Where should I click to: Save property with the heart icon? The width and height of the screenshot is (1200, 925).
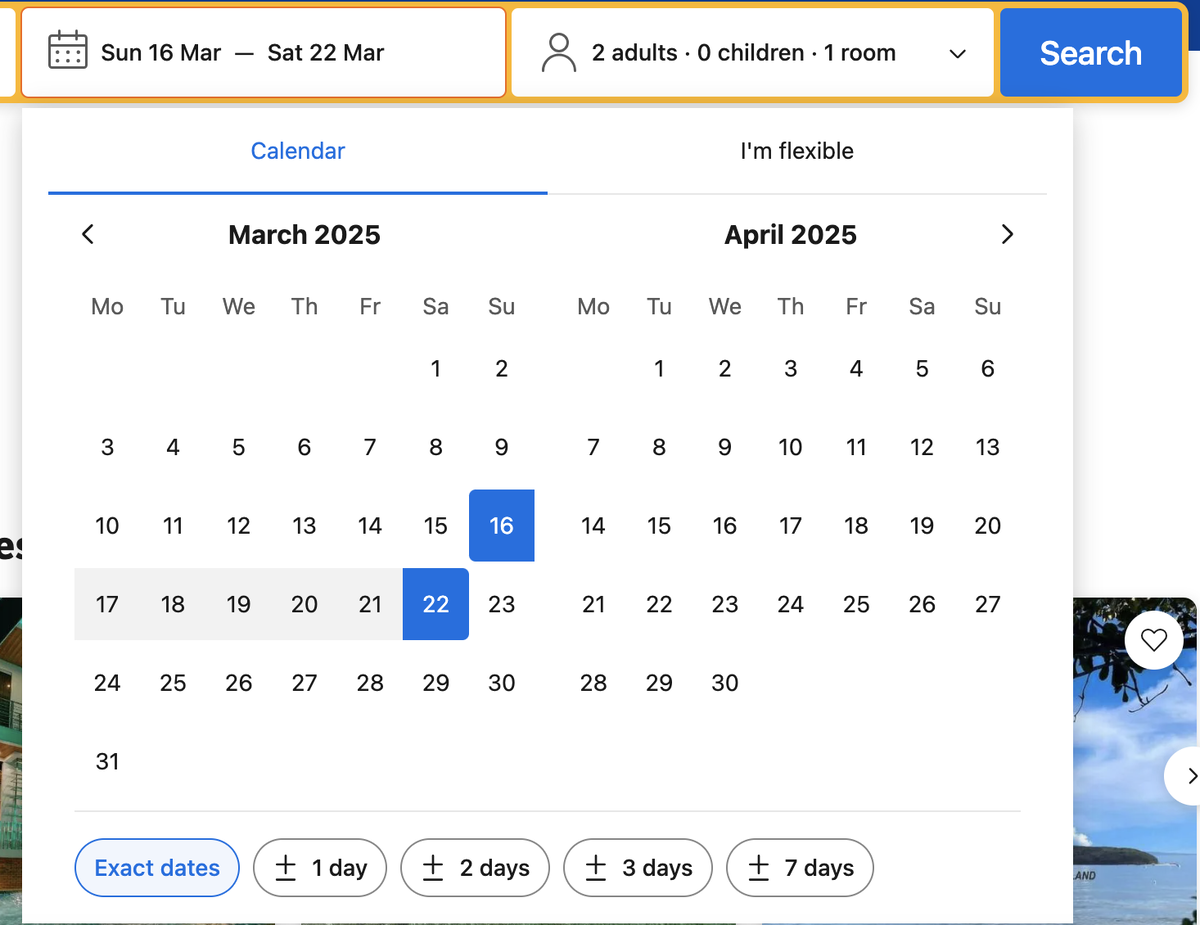pos(1154,640)
